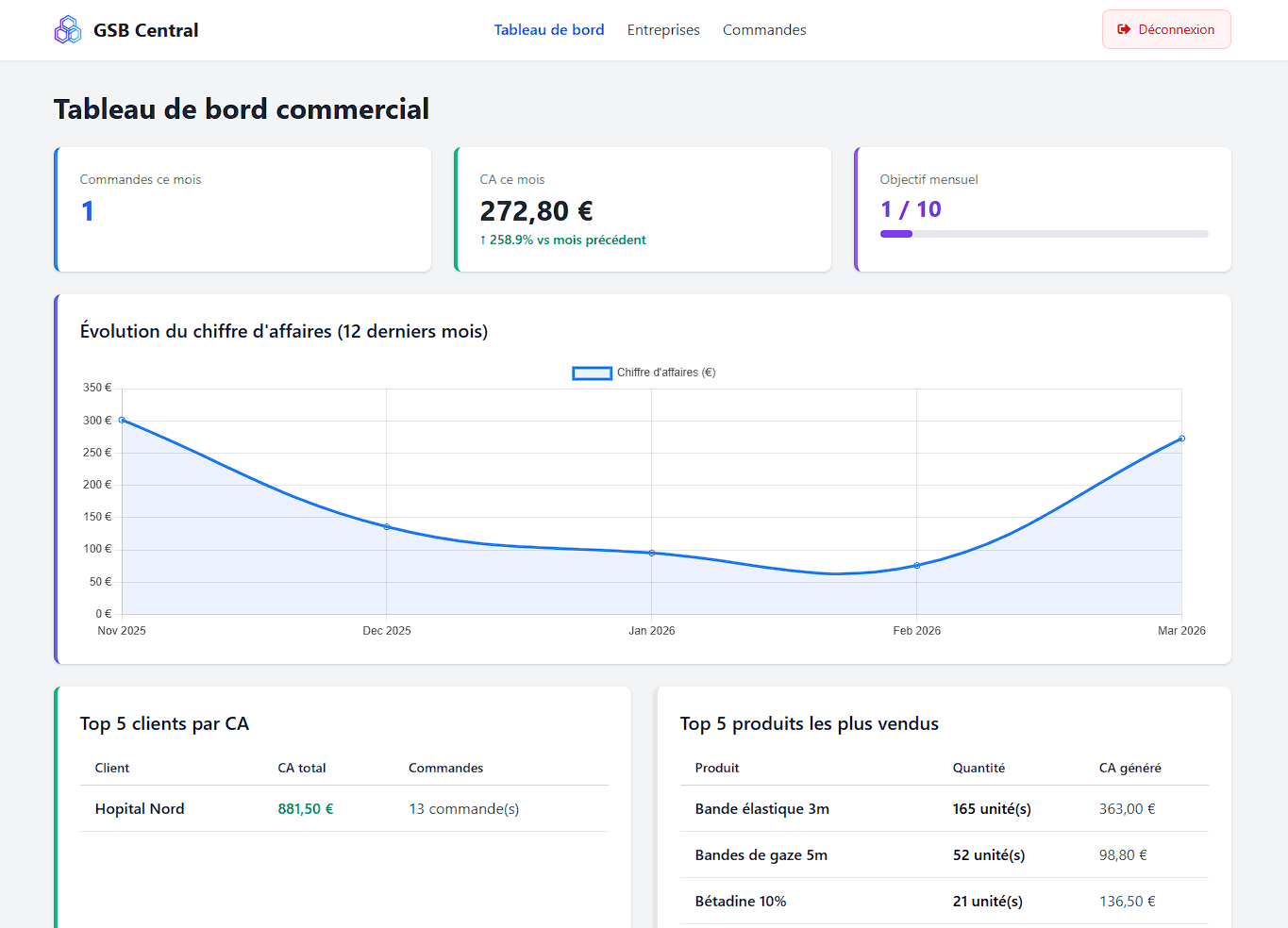
Task: Click the Objectif mensuel progress bar
Action: 1044,234
